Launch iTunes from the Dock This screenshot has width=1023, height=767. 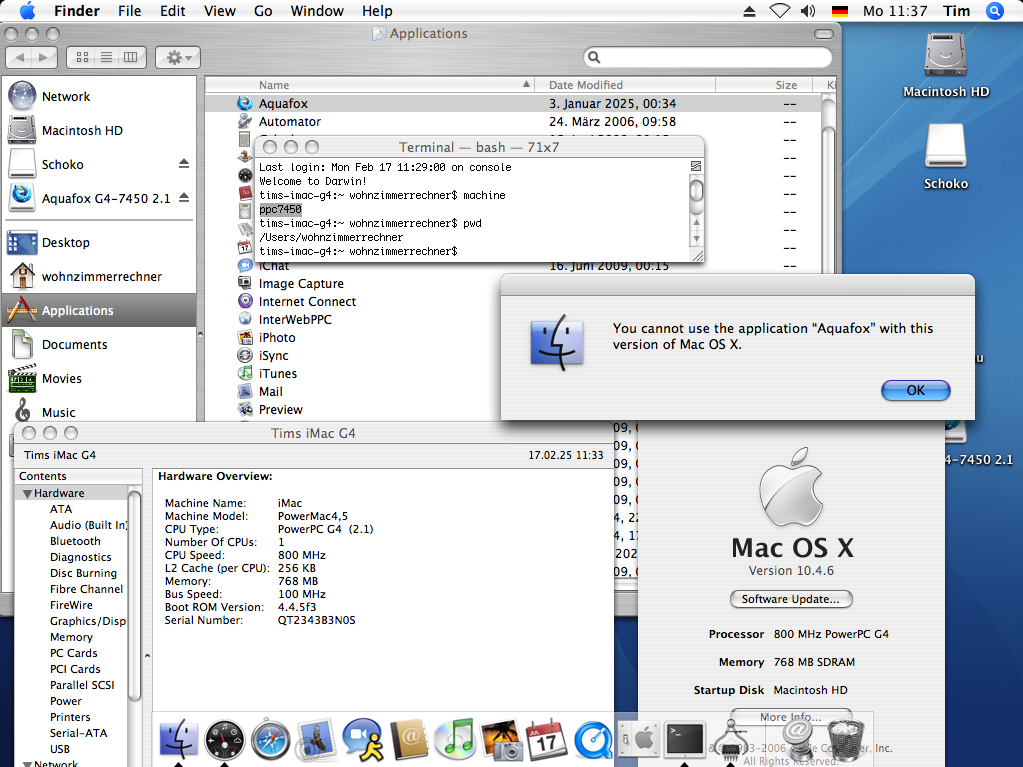coord(455,740)
